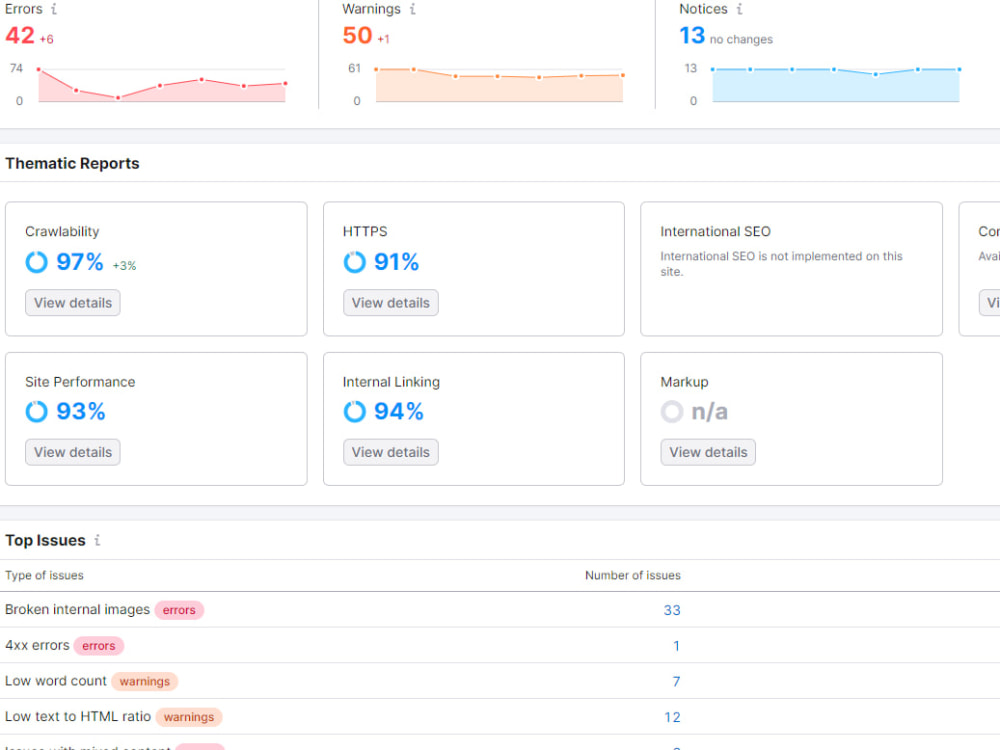Click the Site Performance 93% score
The width and height of the screenshot is (1000, 750).
click(x=81, y=411)
